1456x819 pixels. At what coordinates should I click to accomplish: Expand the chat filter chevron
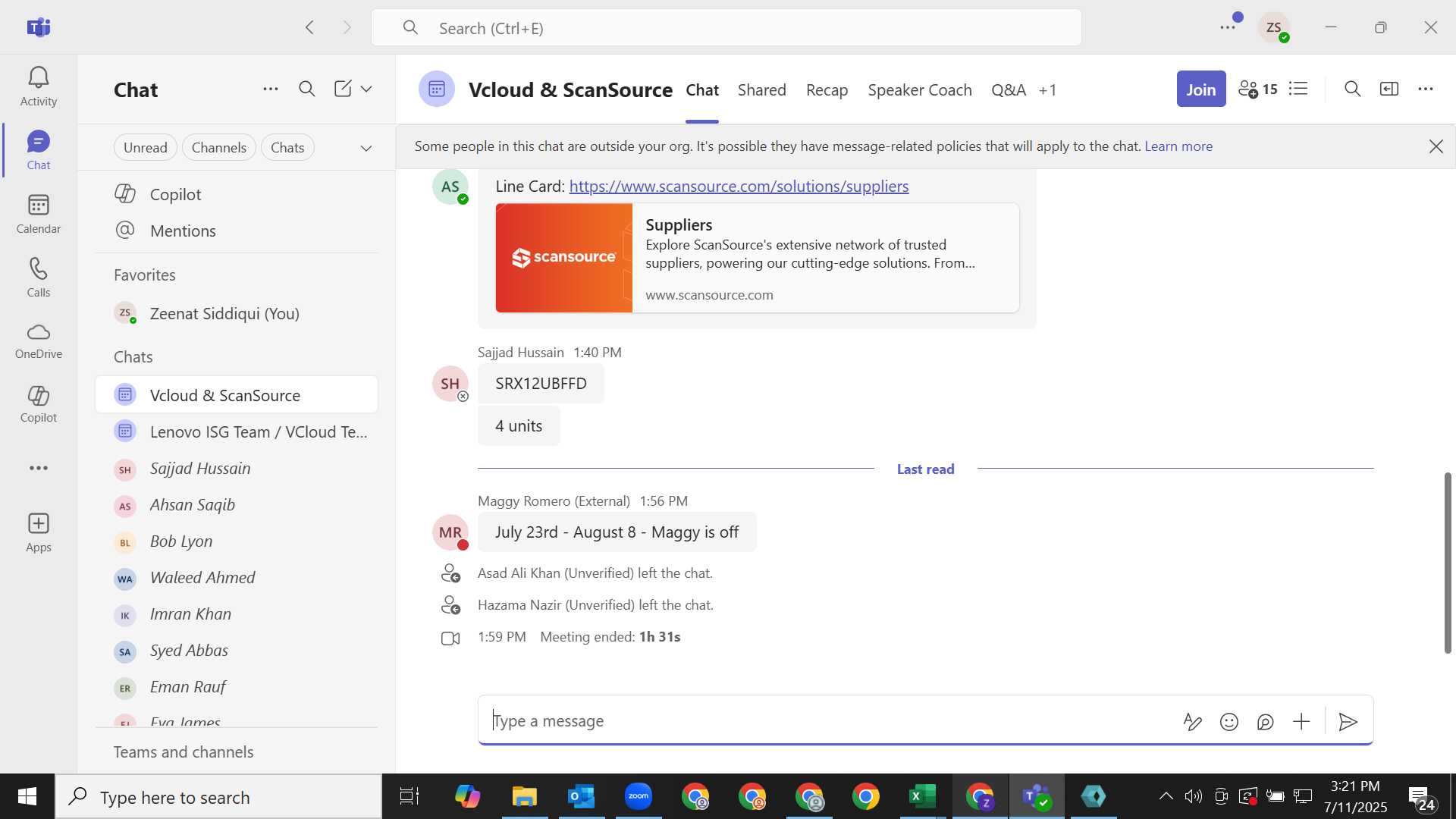366,148
